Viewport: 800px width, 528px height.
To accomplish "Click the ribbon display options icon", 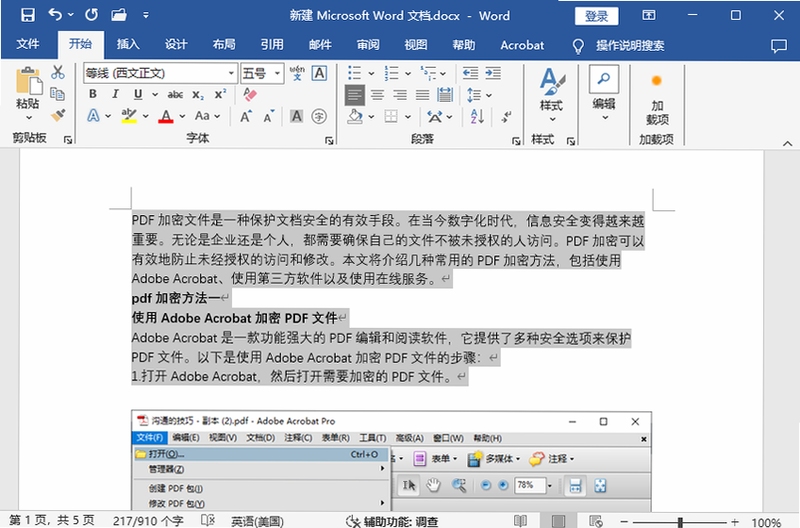I will pyautogui.click(x=649, y=15).
